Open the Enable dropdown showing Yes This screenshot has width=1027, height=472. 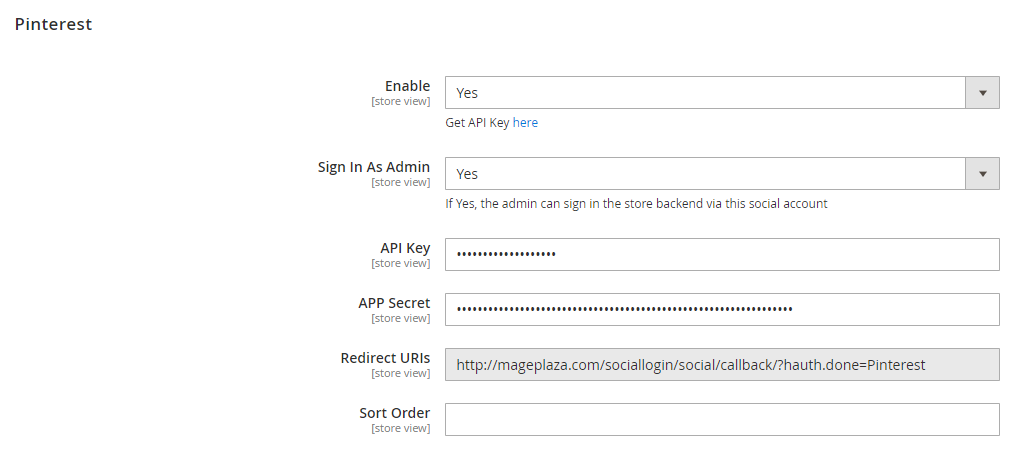705,93
